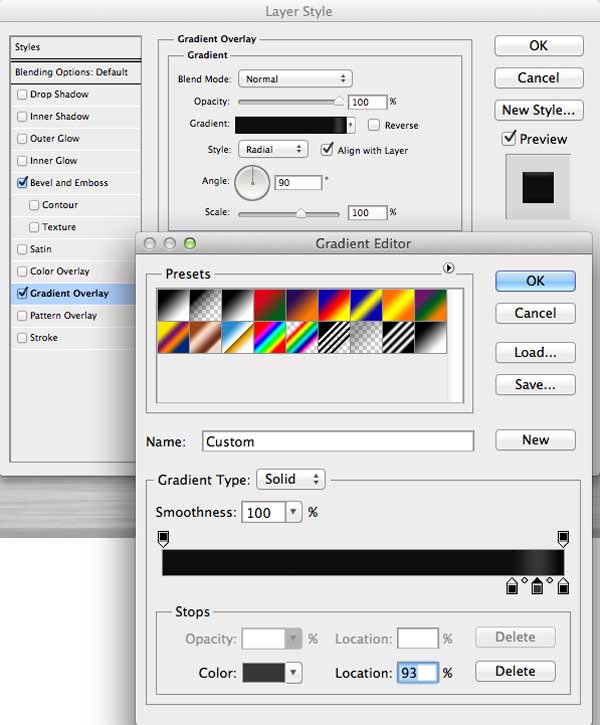Open the Presets flyout menu arrow
600x725 pixels.
[448, 268]
